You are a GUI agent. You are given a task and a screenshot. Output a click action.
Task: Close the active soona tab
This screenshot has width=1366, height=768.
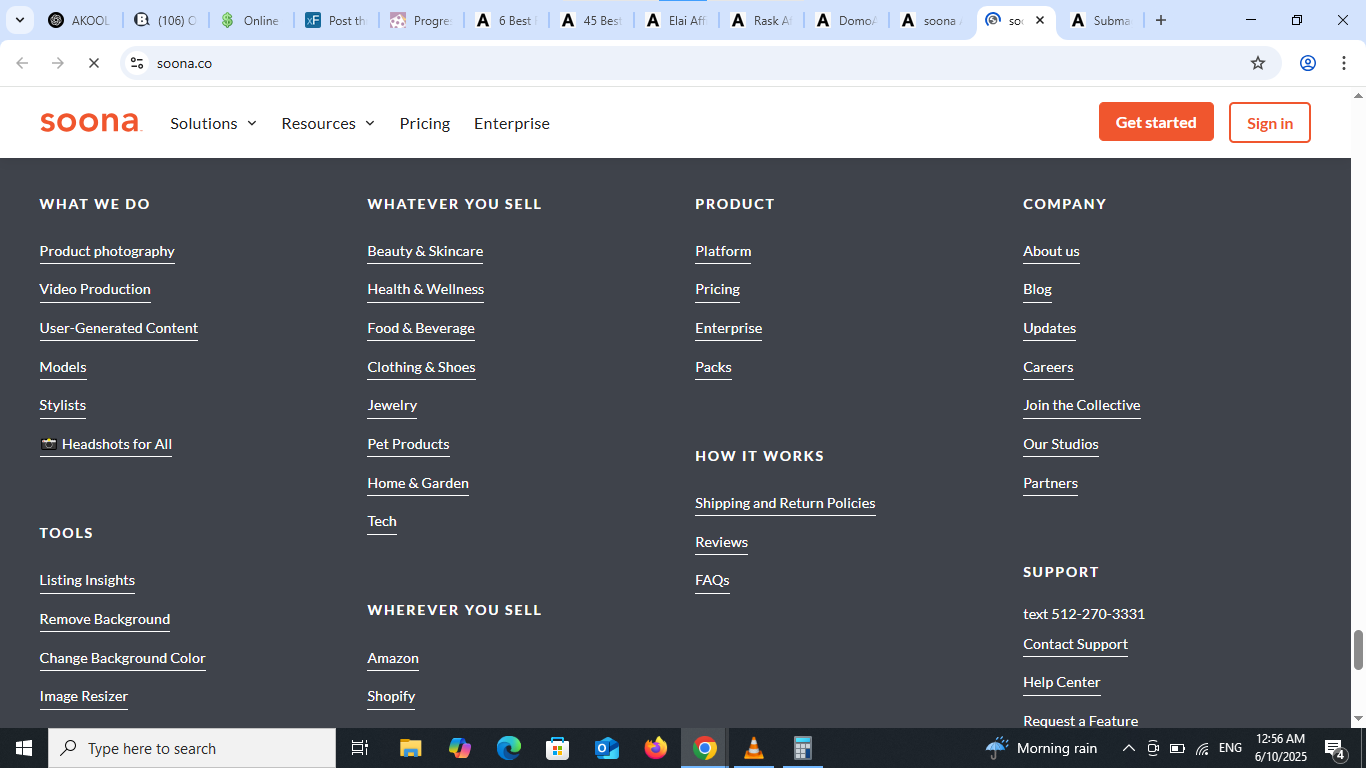pos(1040,20)
